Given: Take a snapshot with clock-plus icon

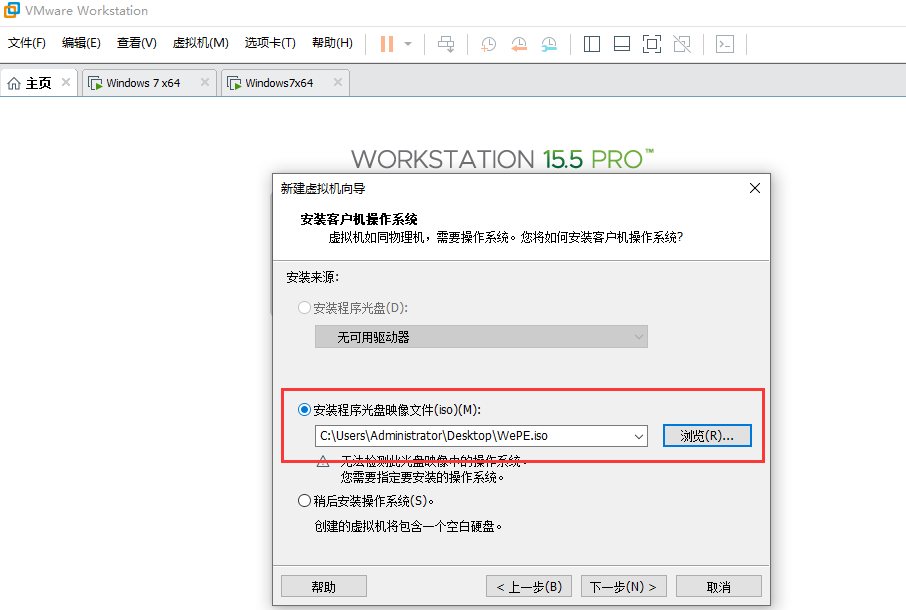Looking at the screenshot, I should (x=488, y=44).
